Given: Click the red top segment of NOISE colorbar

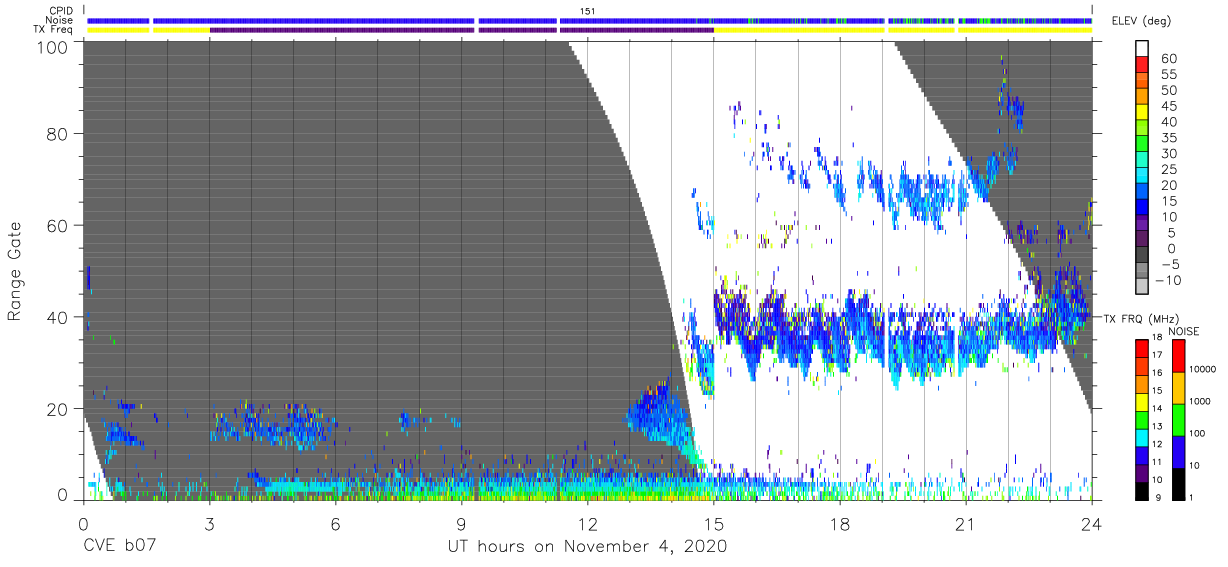Looking at the screenshot, I should (x=1177, y=356).
